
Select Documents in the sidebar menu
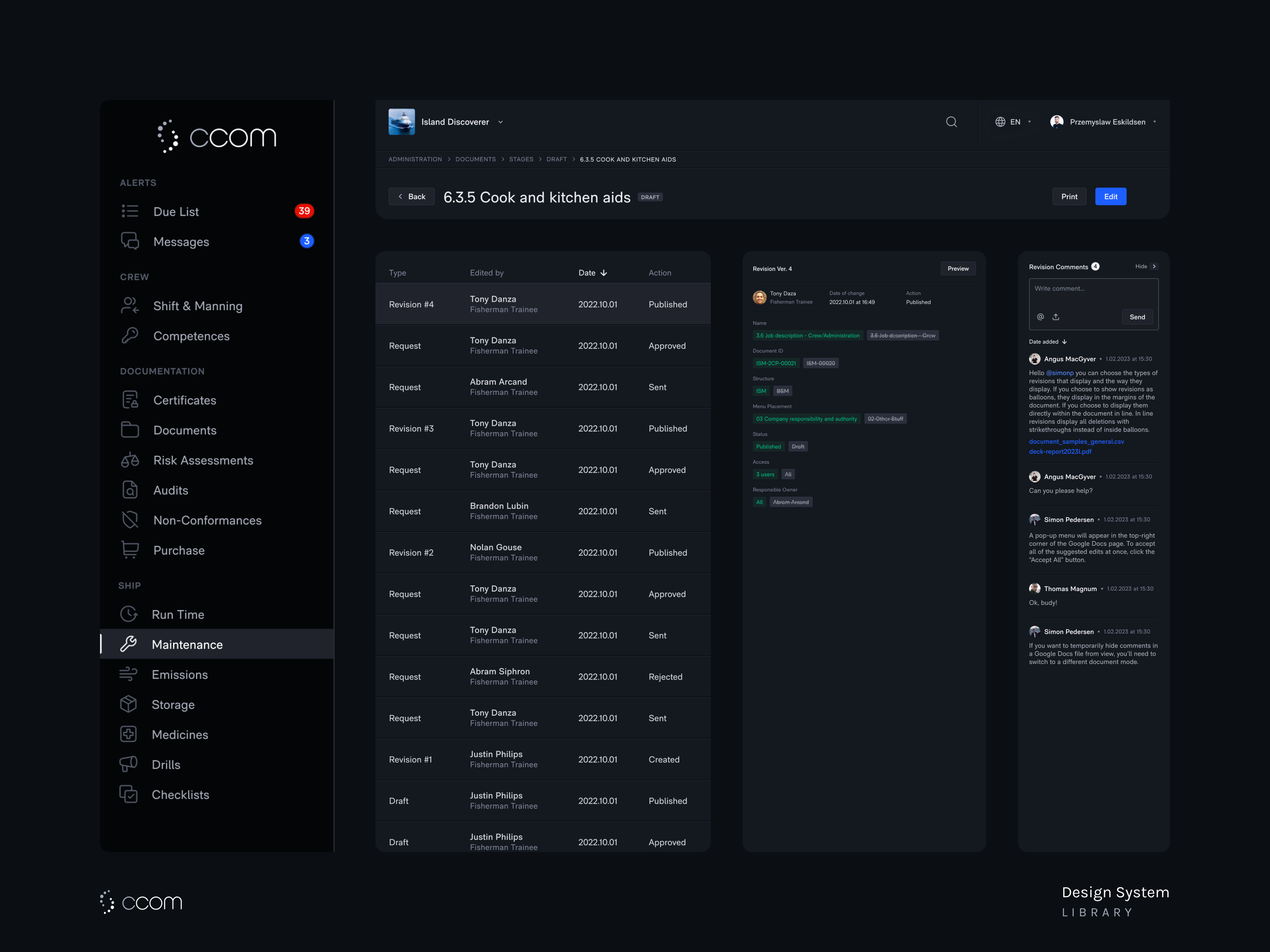click(x=184, y=430)
